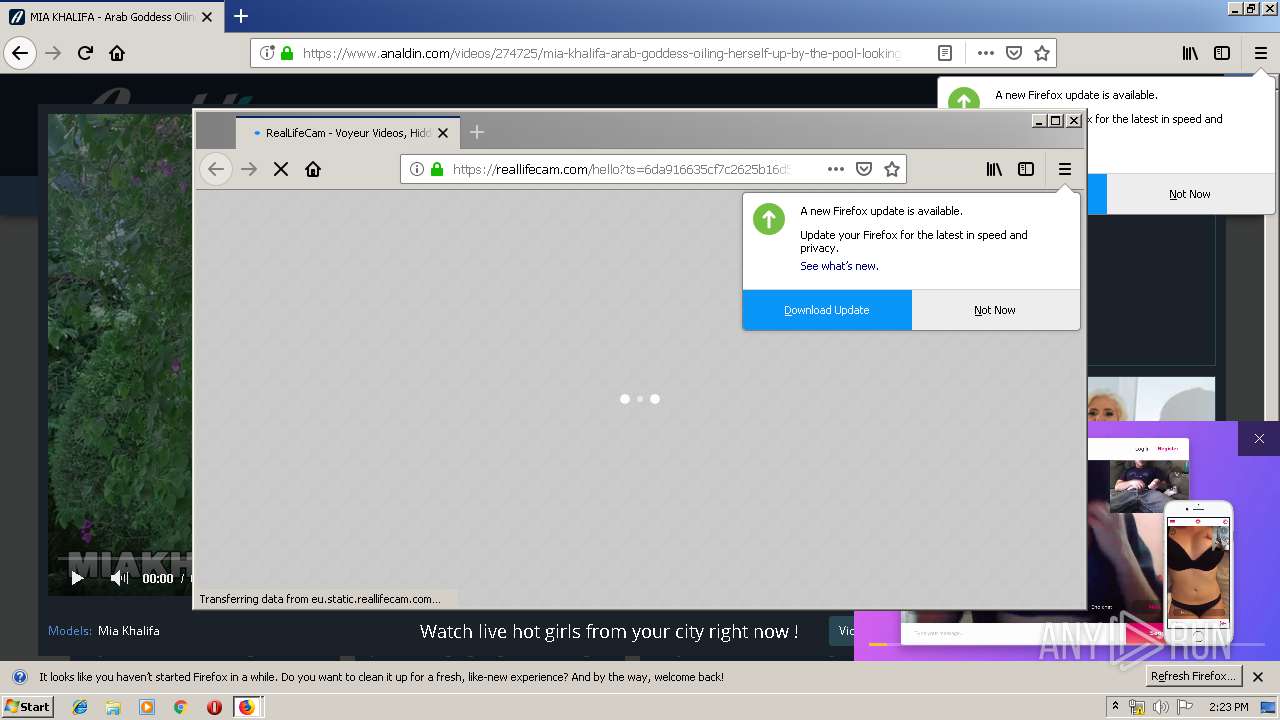Viewport: 1280px width, 720px height.
Task: Go Home in RealLifeCam popup window
Action: pyautogui.click(x=313, y=169)
